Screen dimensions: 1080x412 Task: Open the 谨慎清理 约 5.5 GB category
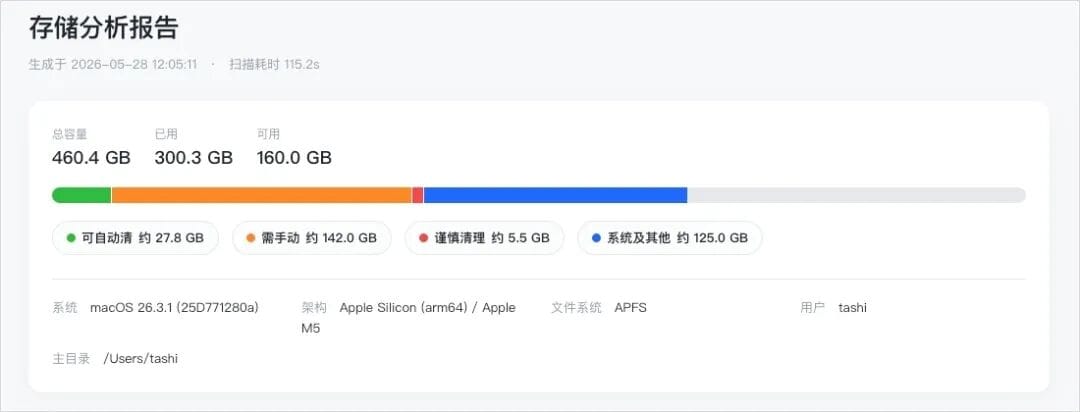(x=484, y=238)
